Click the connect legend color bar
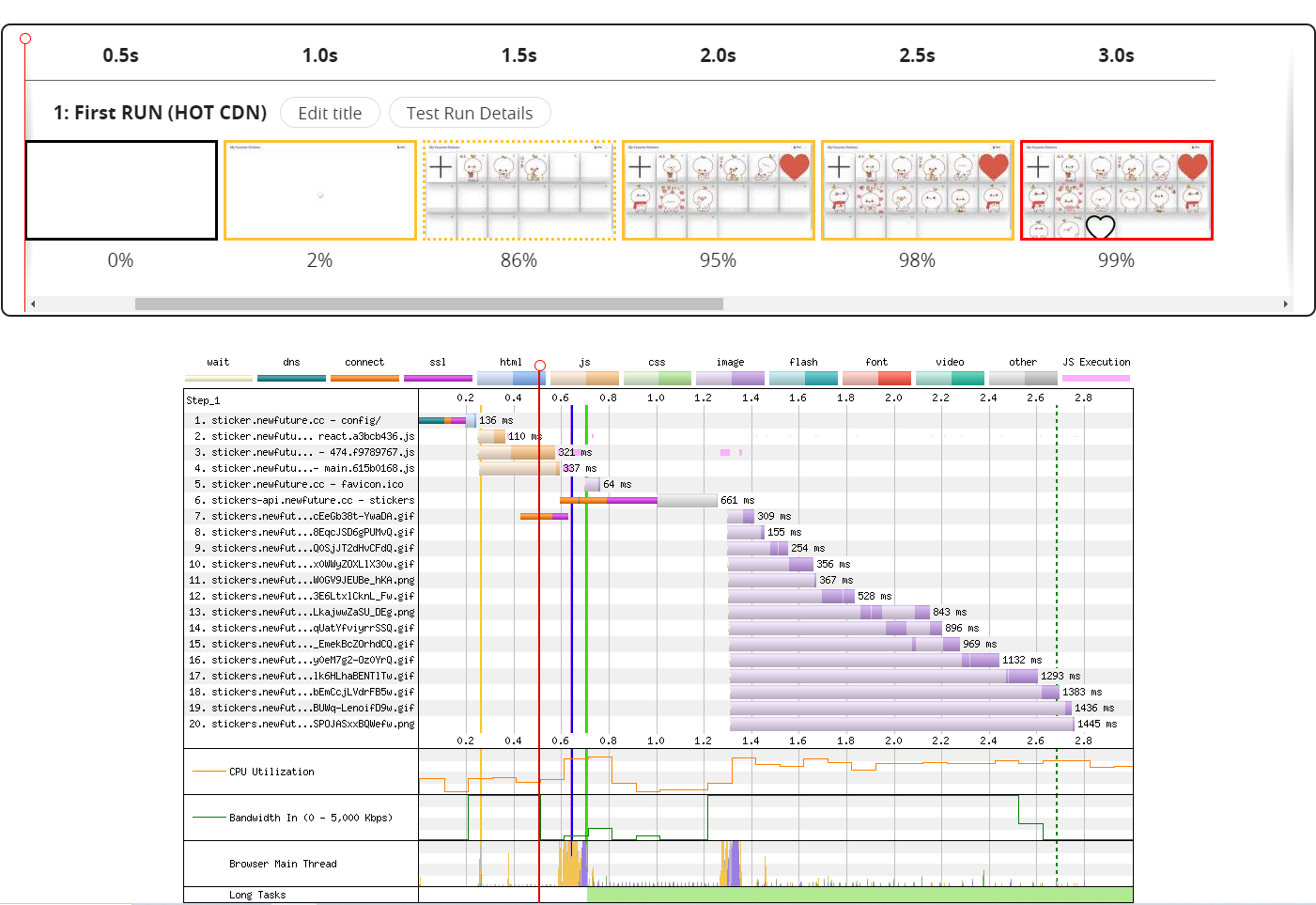 pos(364,378)
